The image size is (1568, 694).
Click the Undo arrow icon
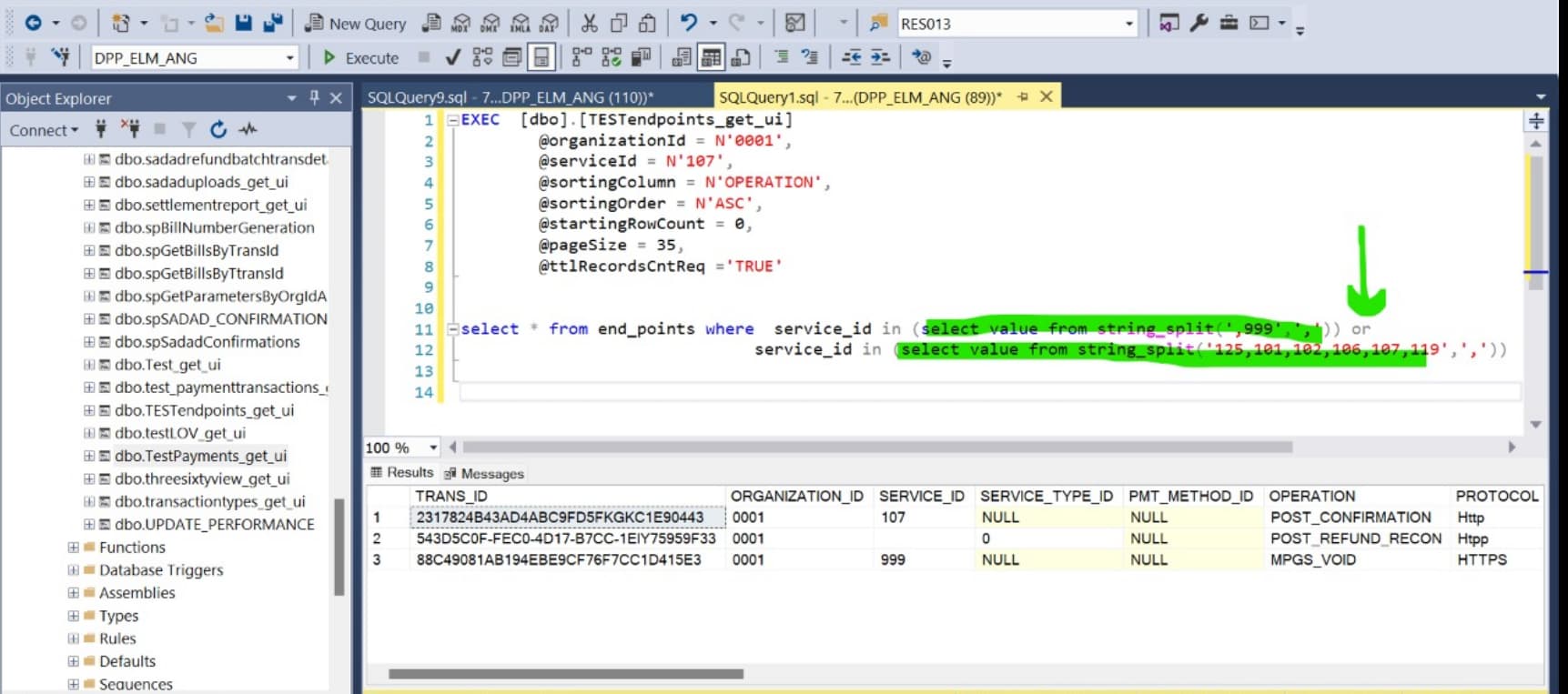(689, 24)
